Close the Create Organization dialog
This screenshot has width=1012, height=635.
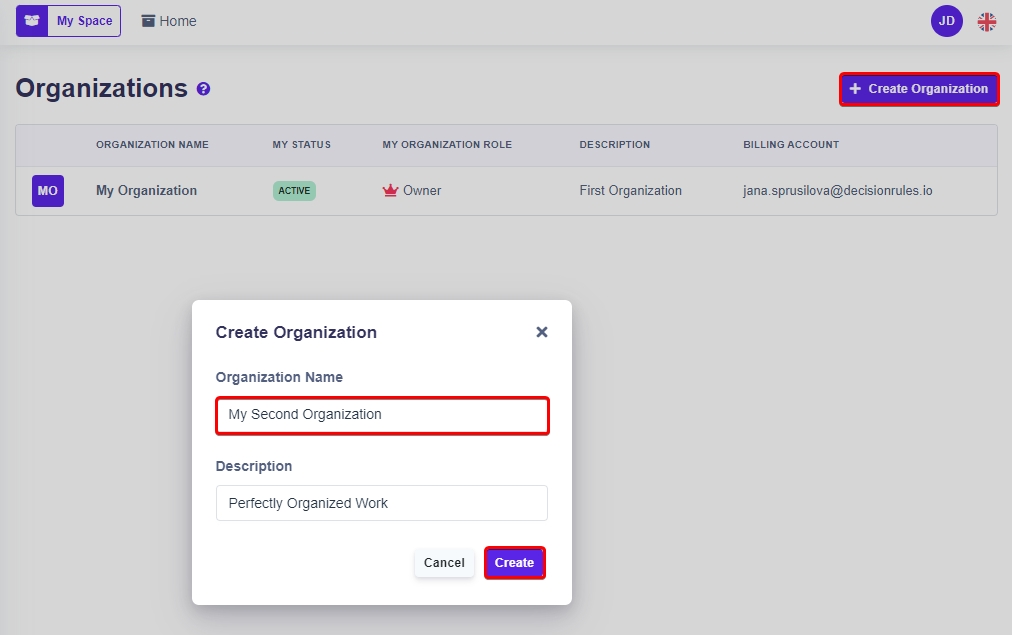542,332
